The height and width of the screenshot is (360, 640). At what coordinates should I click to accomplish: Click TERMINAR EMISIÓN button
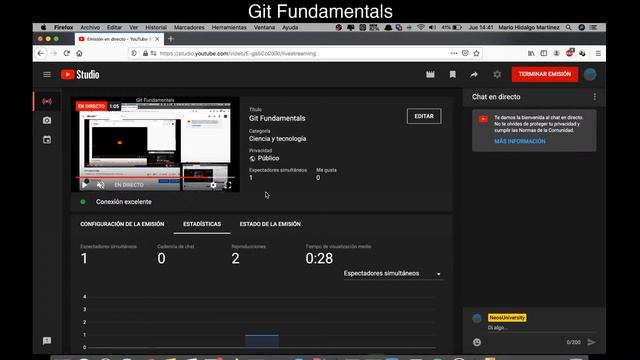tap(545, 74)
